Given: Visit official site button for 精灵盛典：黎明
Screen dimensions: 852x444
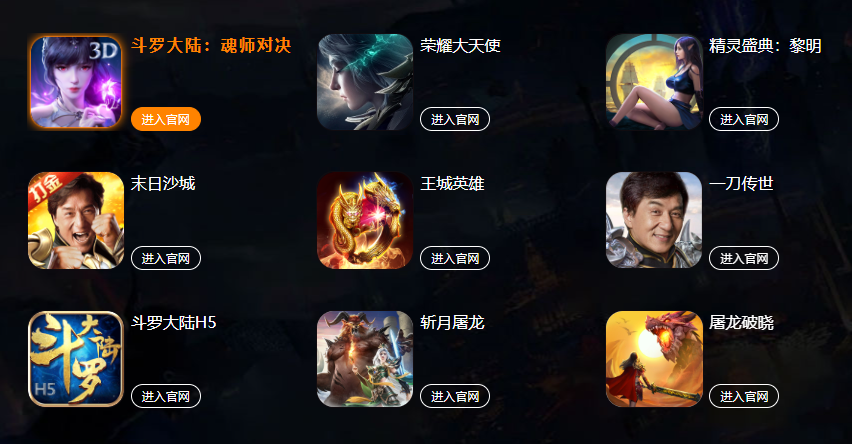Looking at the screenshot, I should pyautogui.click(x=744, y=119).
